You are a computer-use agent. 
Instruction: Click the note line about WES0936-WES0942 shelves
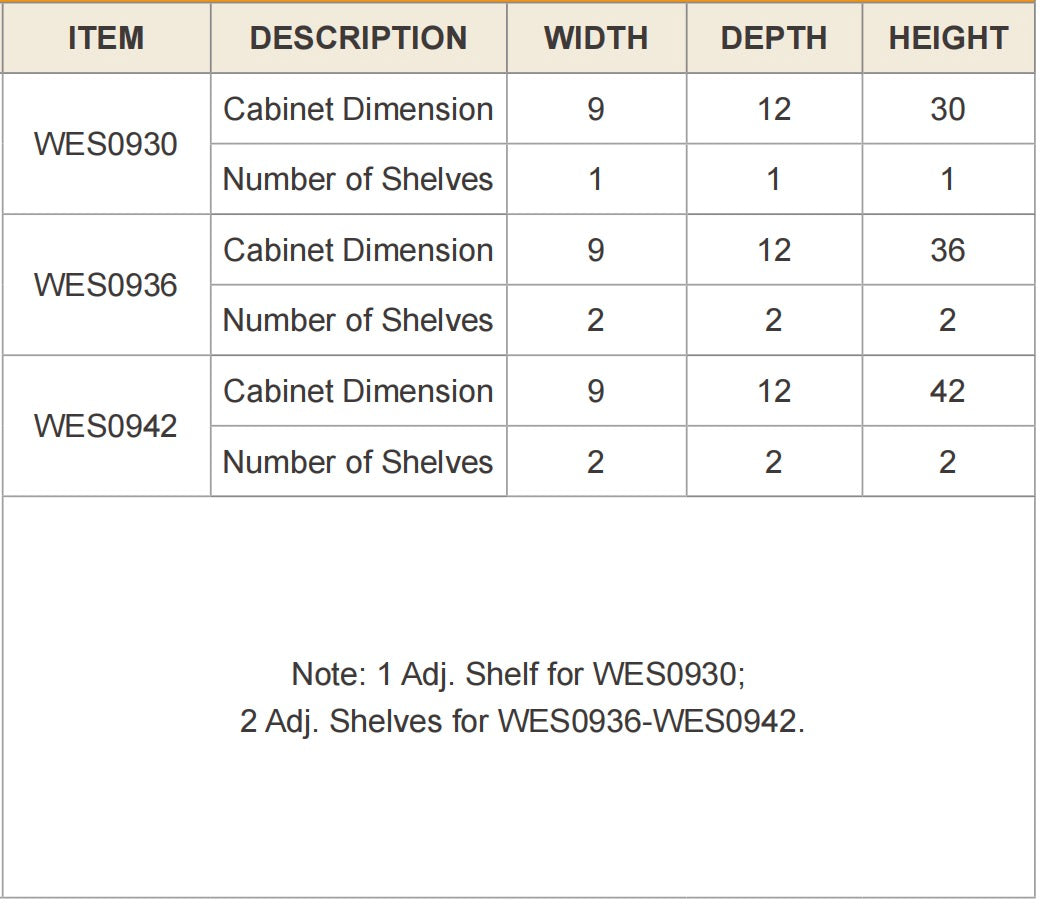(x=522, y=722)
